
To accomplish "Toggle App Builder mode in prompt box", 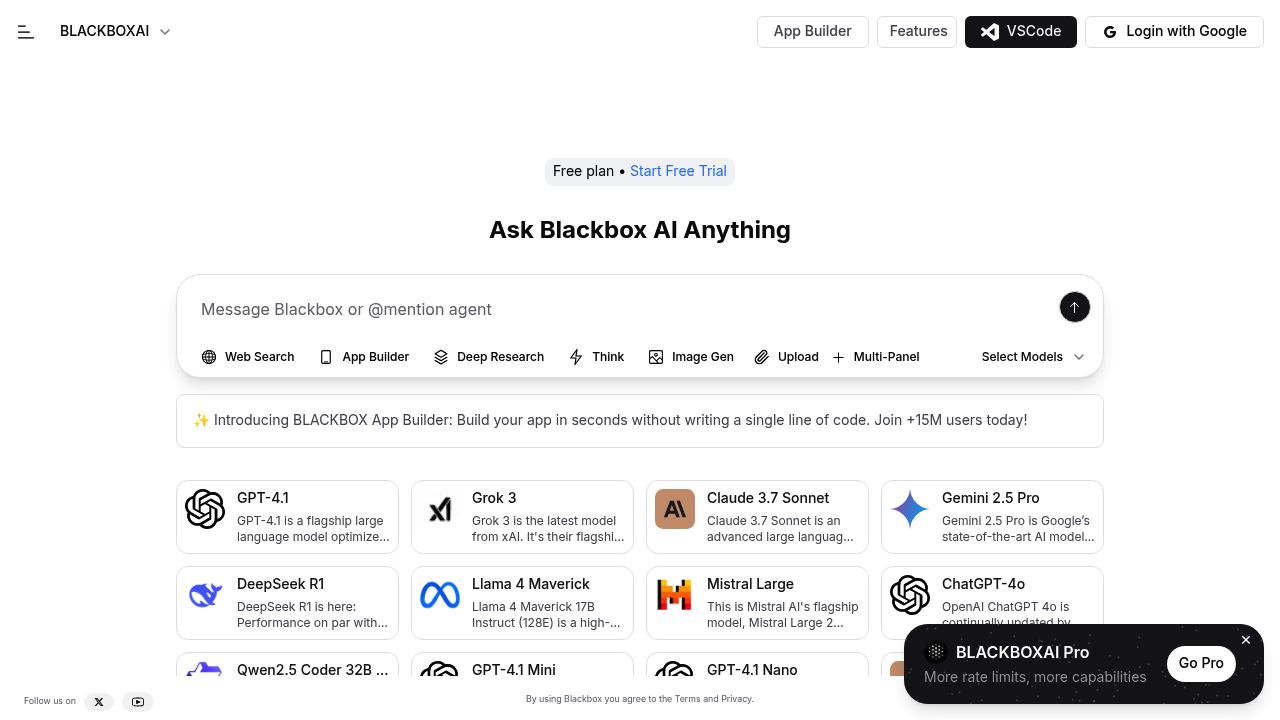I will pyautogui.click(x=364, y=357).
